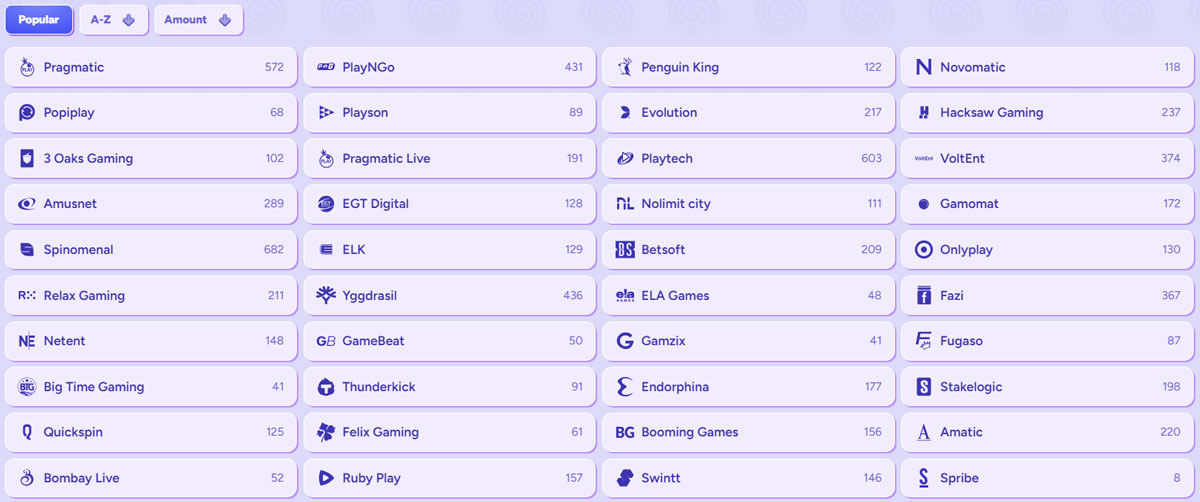This screenshot has width=1200, height=502.
Task: Click the Thunderkick helmet logo icon
Action: tap(326, 387)
